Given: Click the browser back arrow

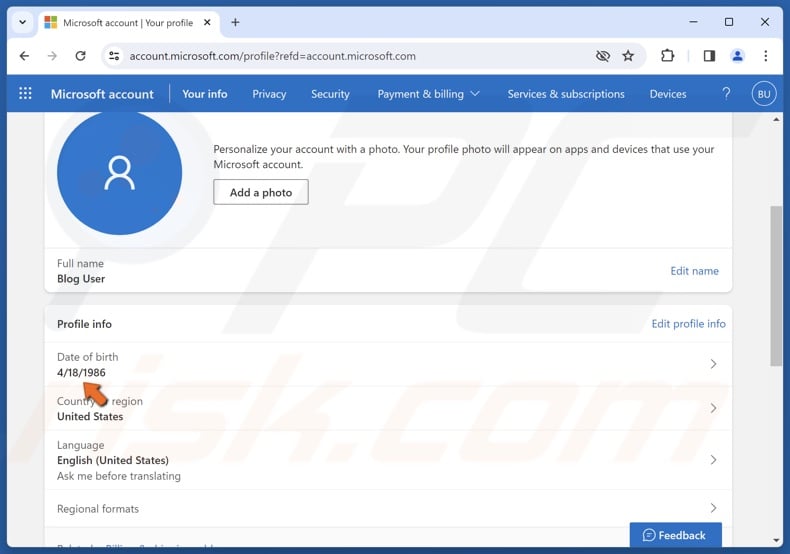Looking at the screenshot, I should [x=24, y=56].
